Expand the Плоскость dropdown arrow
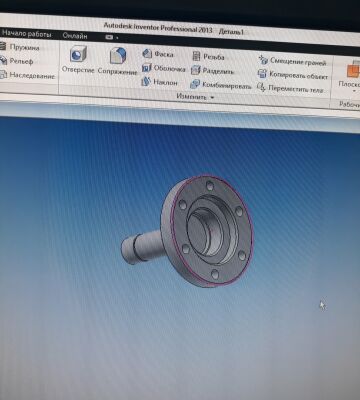Image resolution: width=360 pixels, height=400 pixels. (x=355, y=91)
